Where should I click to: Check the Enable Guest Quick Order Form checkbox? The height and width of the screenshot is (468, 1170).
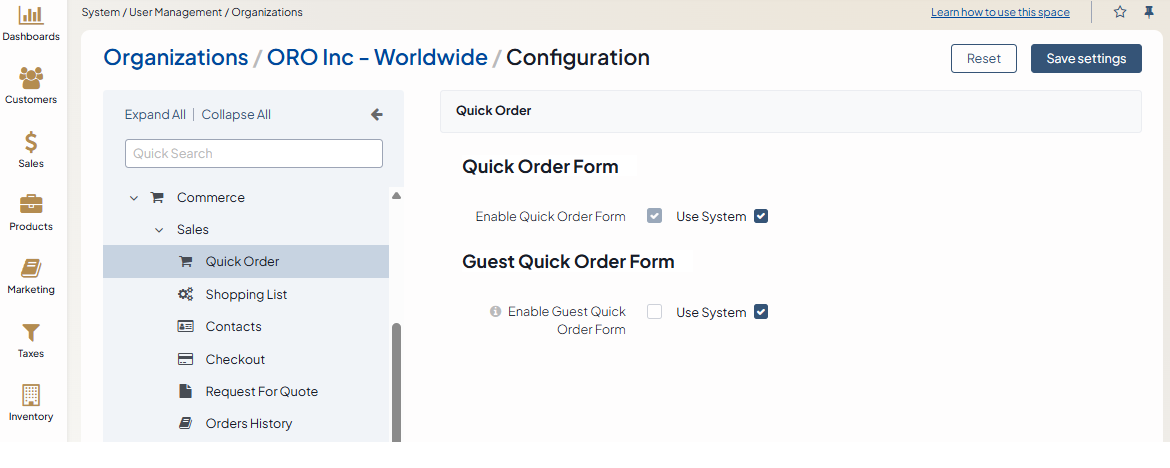coord(655,312)
